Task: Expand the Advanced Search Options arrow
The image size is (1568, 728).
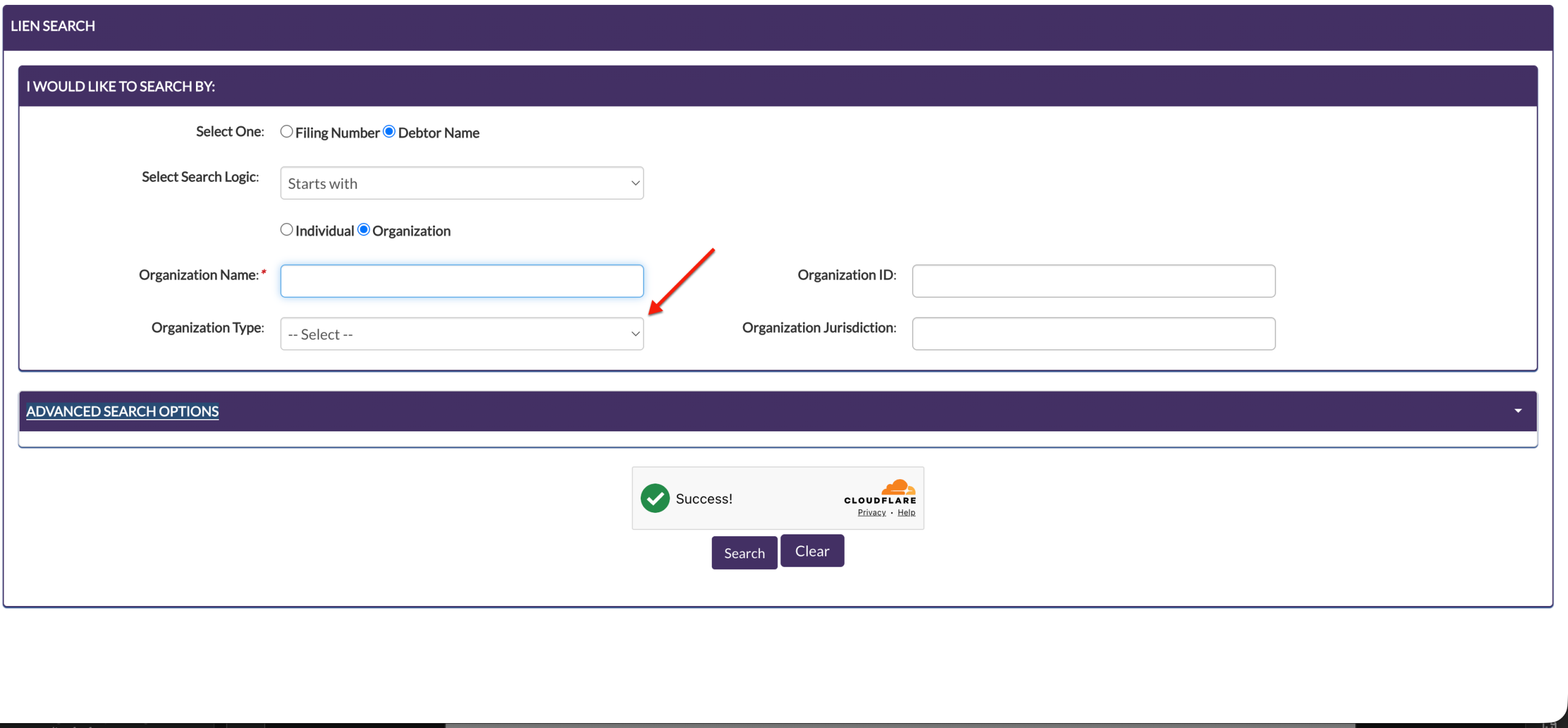Action: coord(1518,411)
